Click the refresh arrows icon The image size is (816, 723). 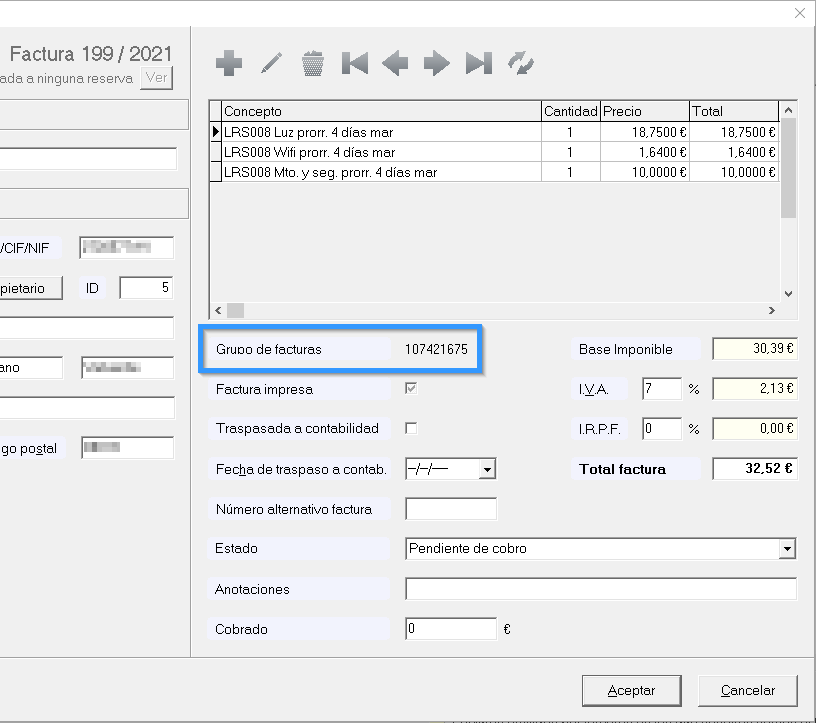[520, 64]
